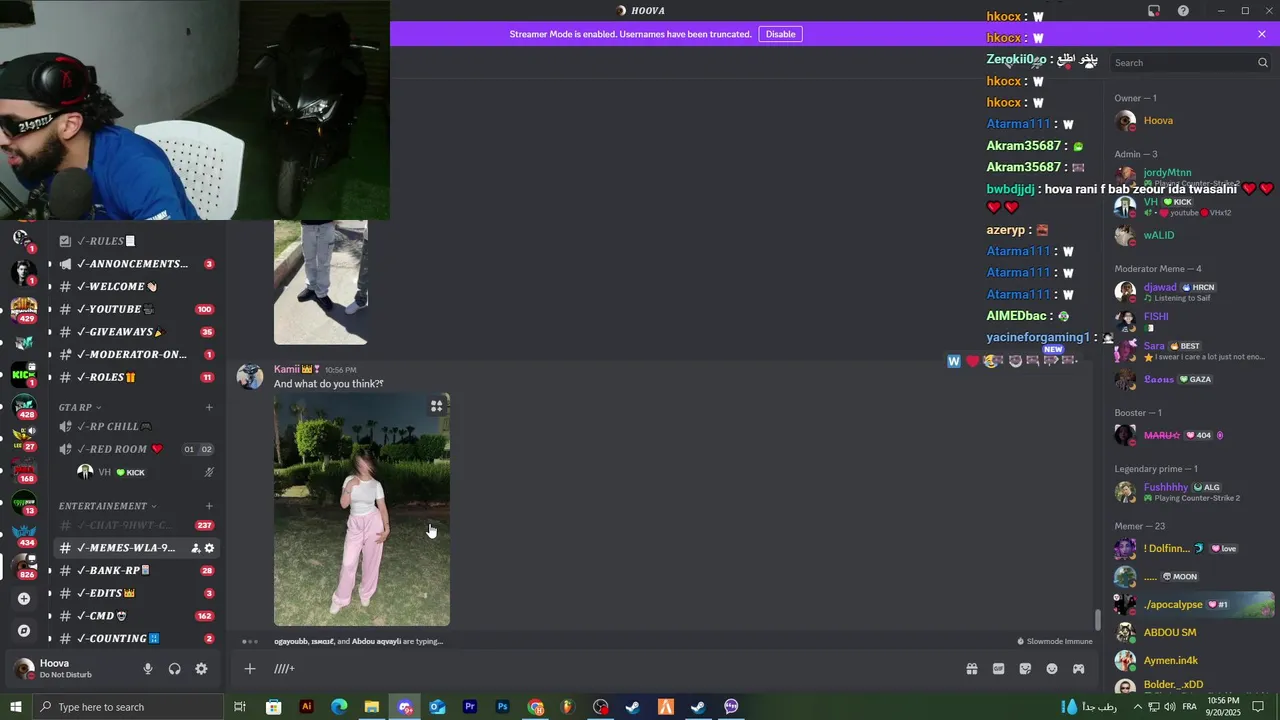Disable Streamer Mode
Screen dimensions: 1280x720
point(780,34)
